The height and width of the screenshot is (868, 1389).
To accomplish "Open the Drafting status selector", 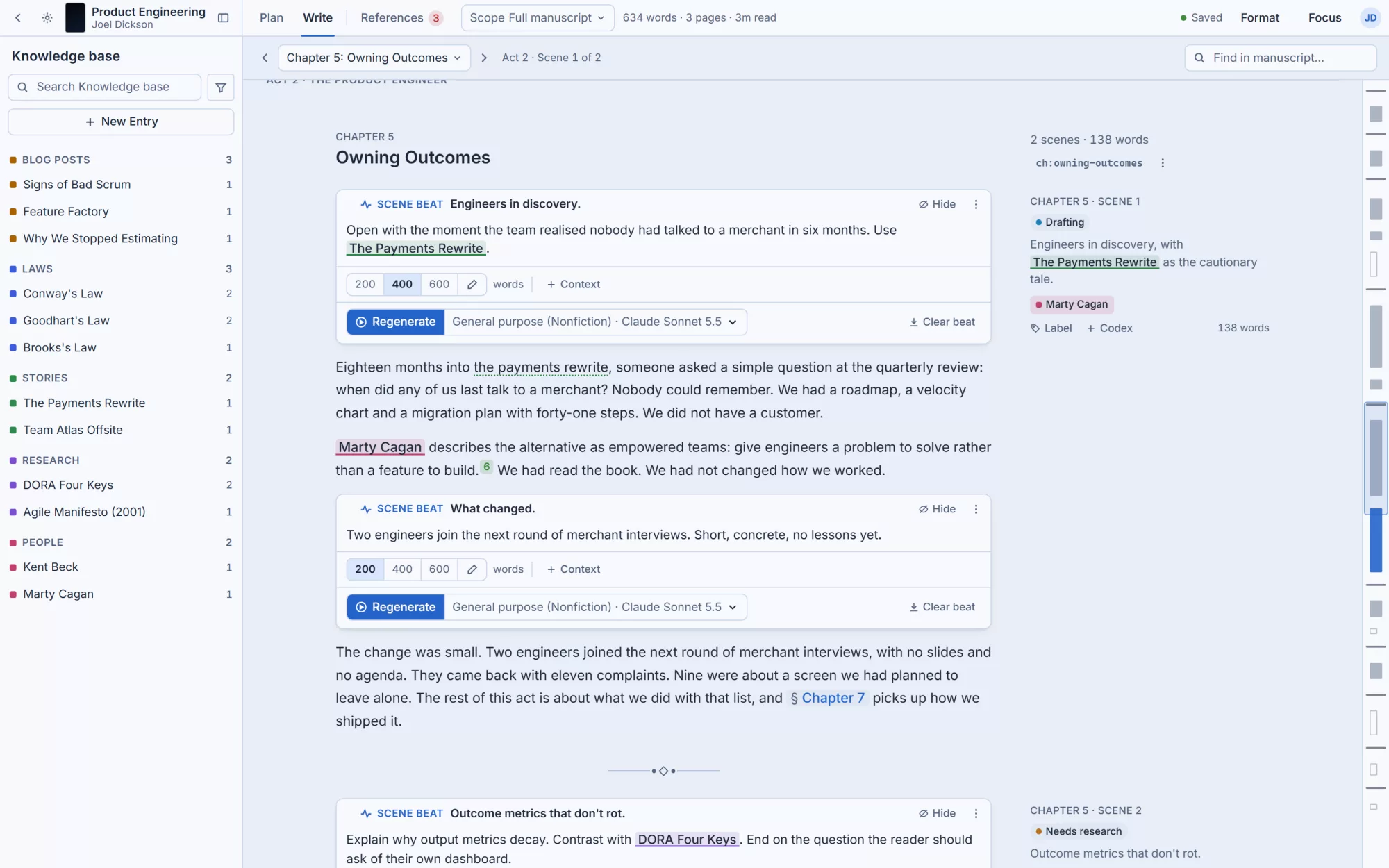I will 1060,222.
